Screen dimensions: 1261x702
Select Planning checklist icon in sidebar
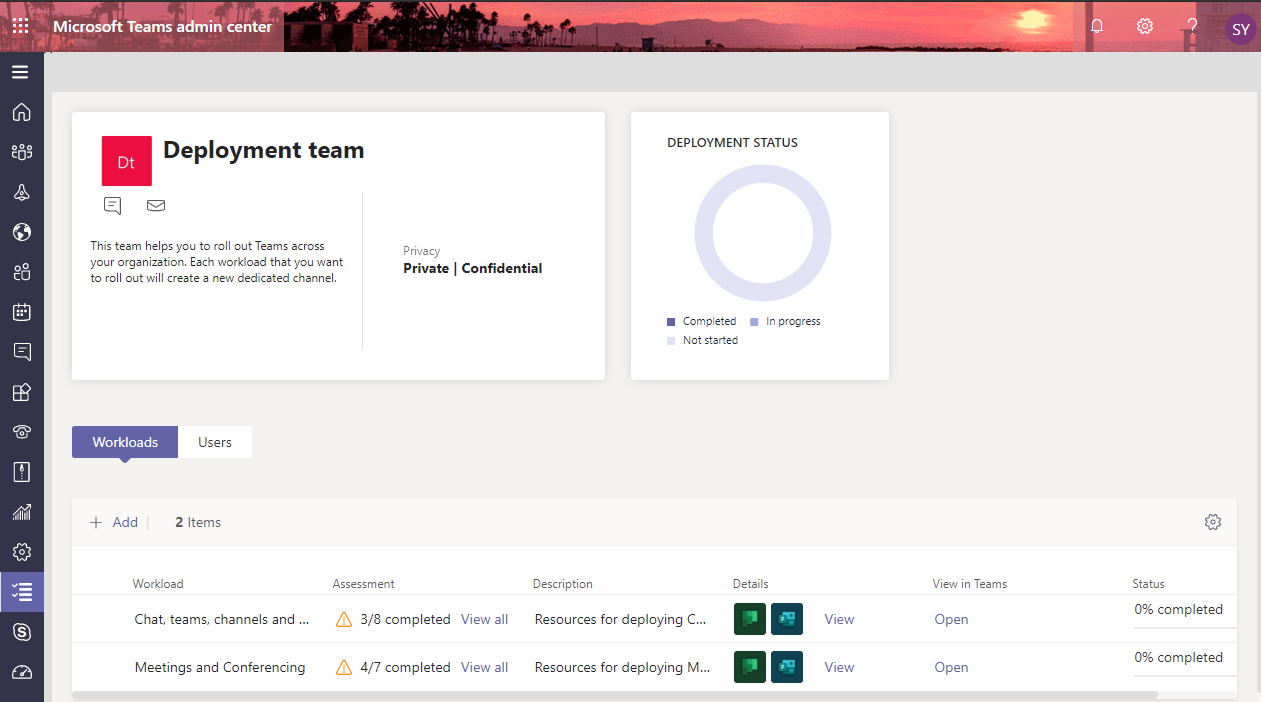coord(21,592)
